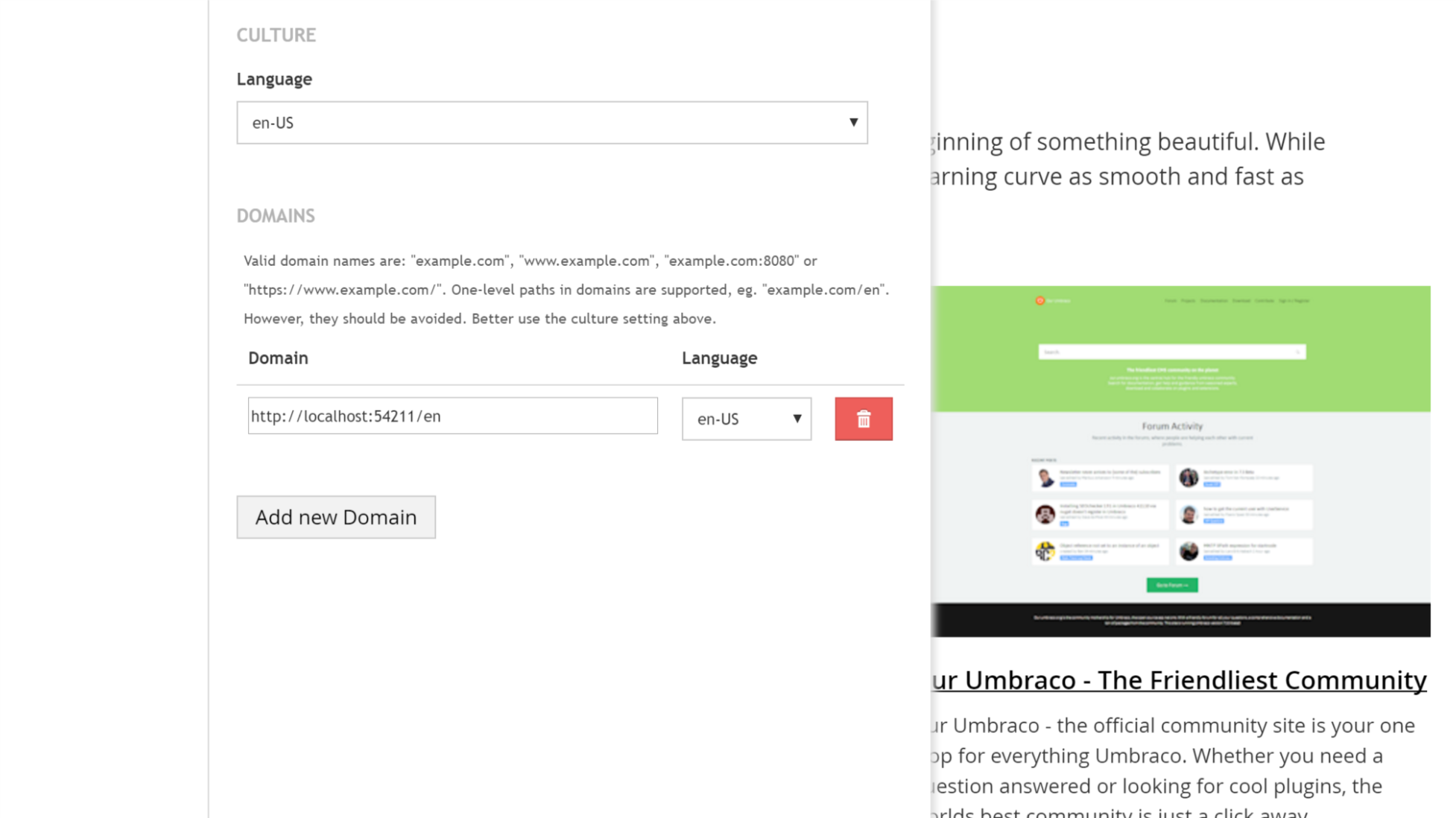Delete the localhost domain with trash icon
This screenshot has width=1456, height=818.
864,419
